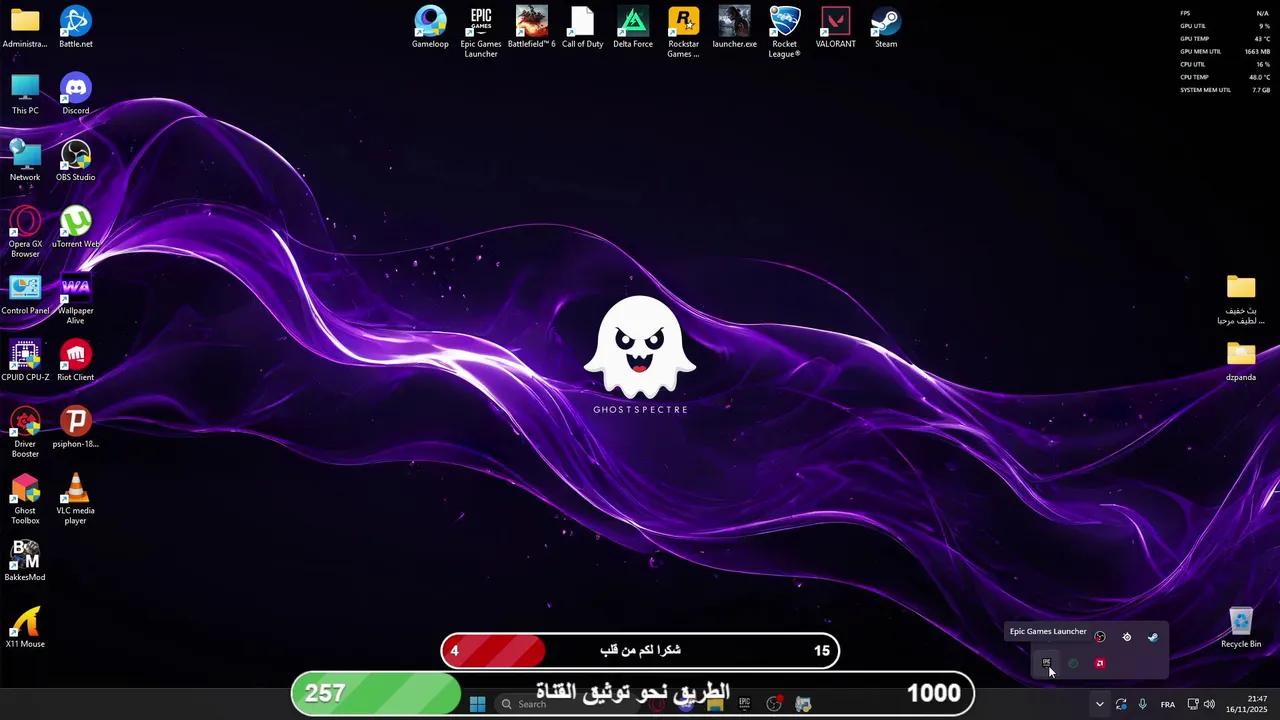
Task: Select the Rocket League desktop shortcut
Action: click(x=785, y=32)
